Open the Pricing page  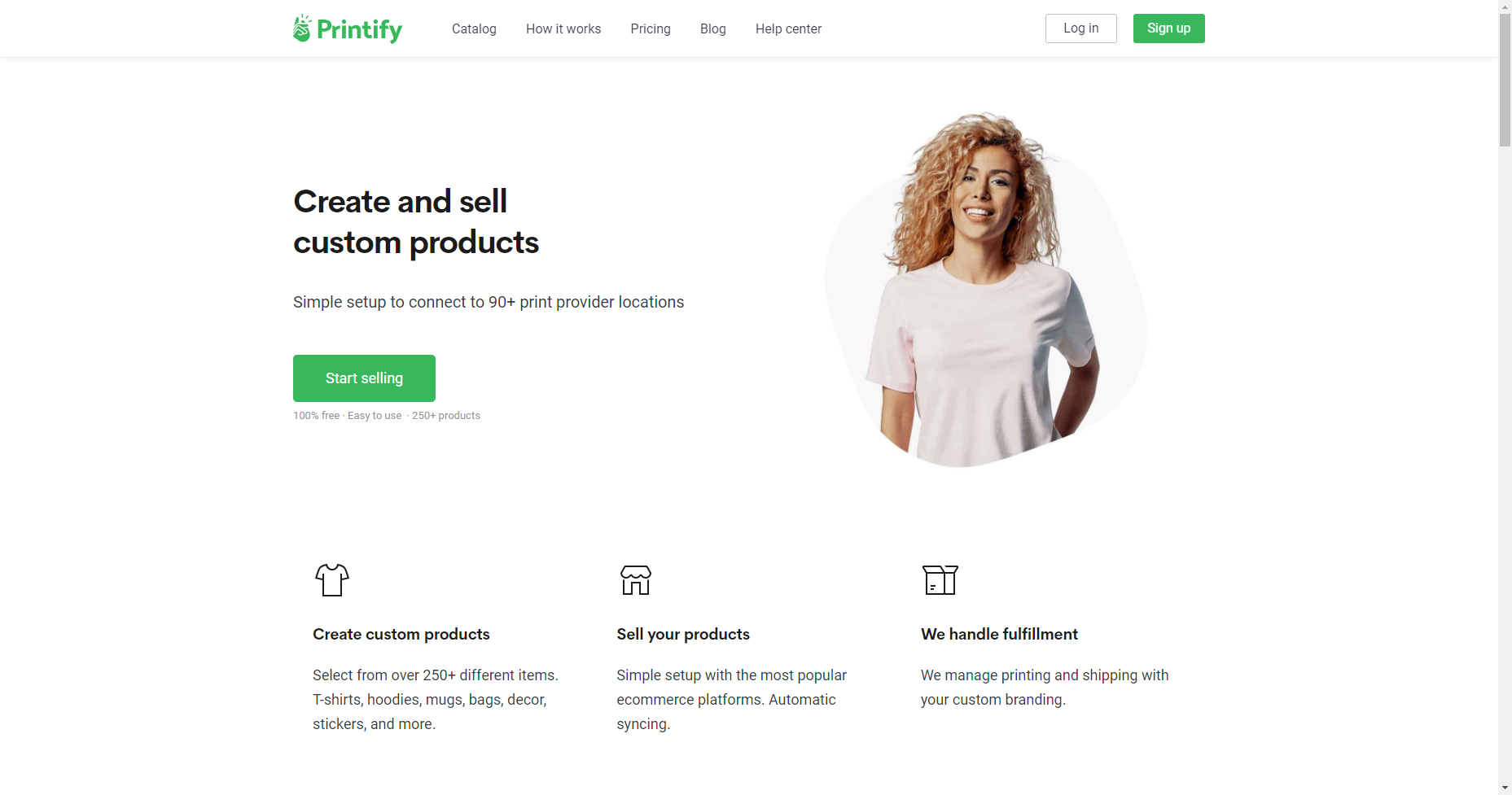coord(651,28)
